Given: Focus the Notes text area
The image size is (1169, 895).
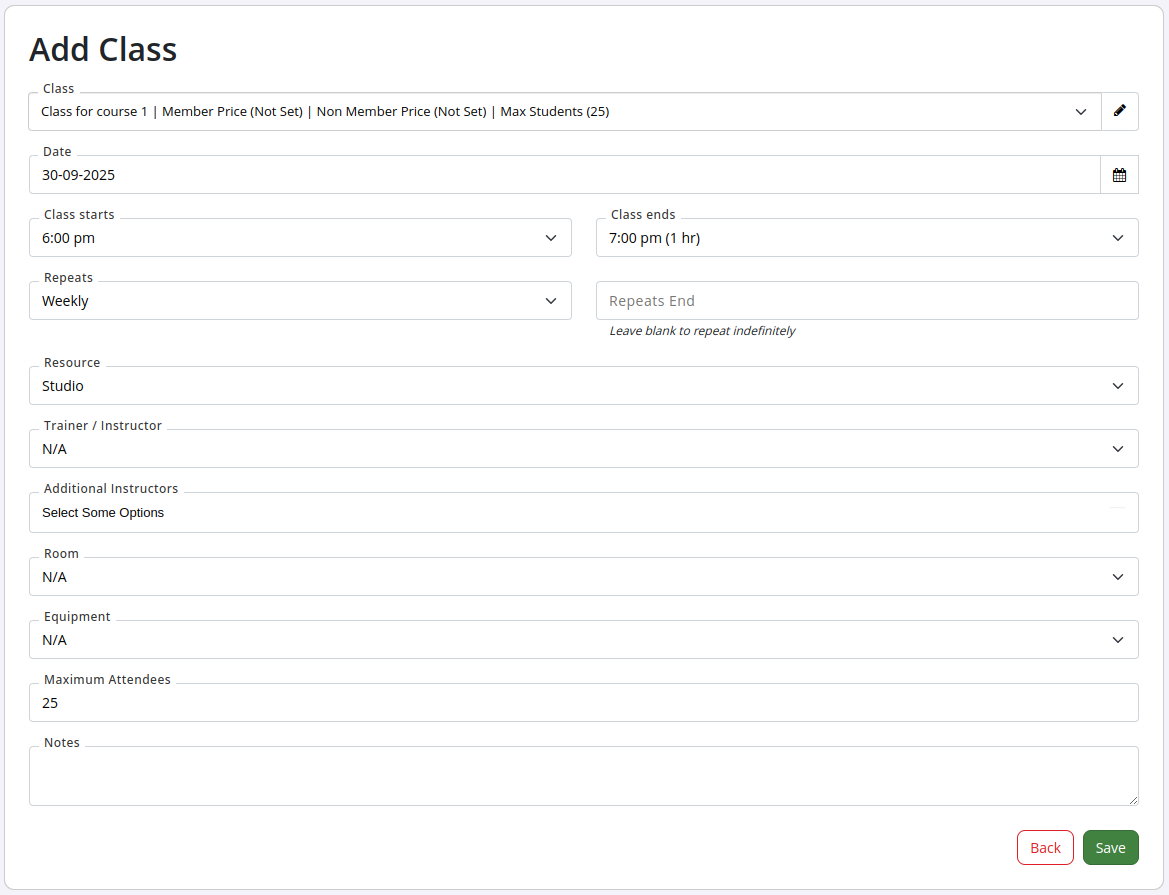Looking at the screenshot, I should (583, 776).
